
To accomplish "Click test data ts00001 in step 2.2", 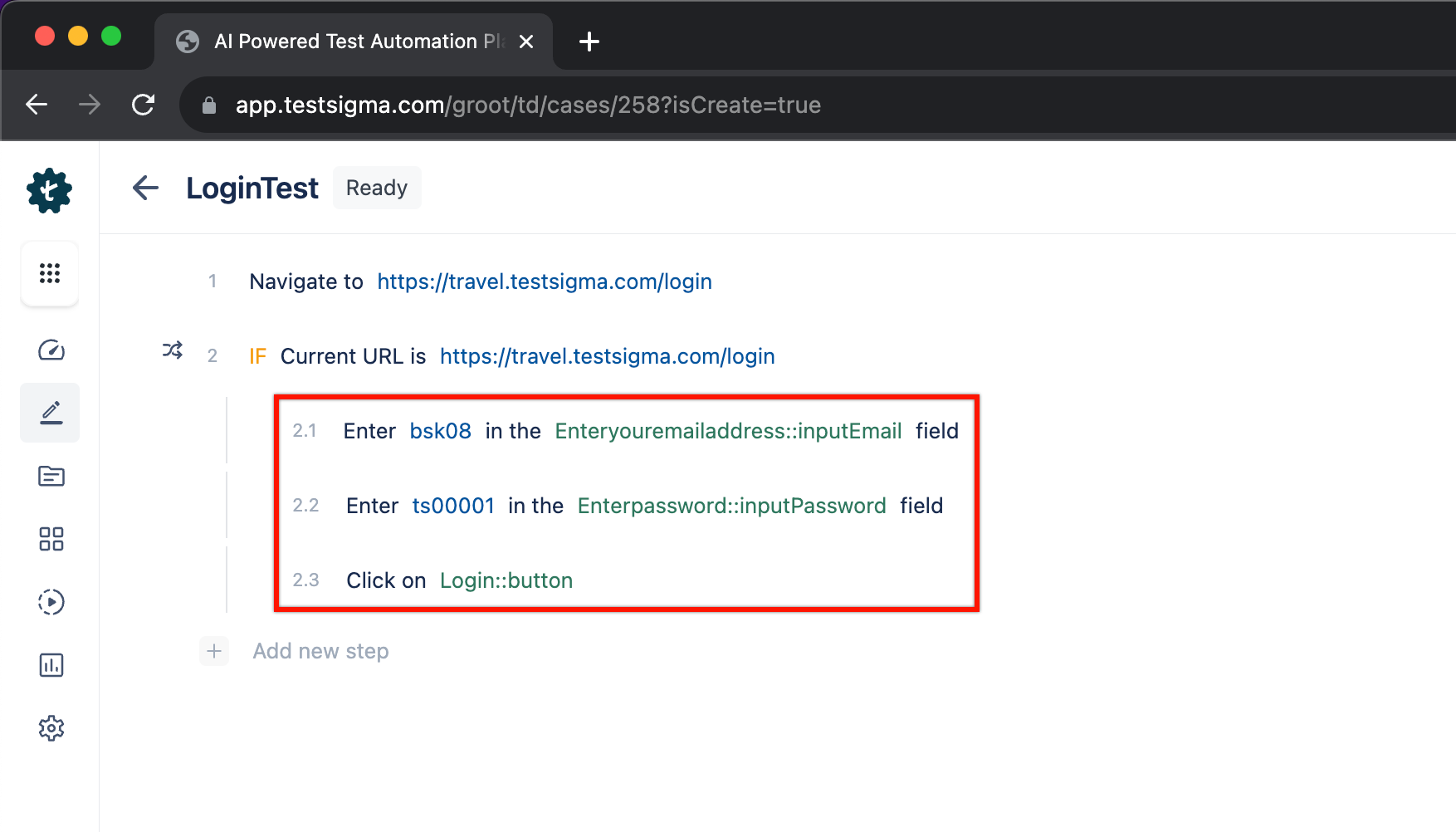I will pyautogui.click(x=453, y=506).
